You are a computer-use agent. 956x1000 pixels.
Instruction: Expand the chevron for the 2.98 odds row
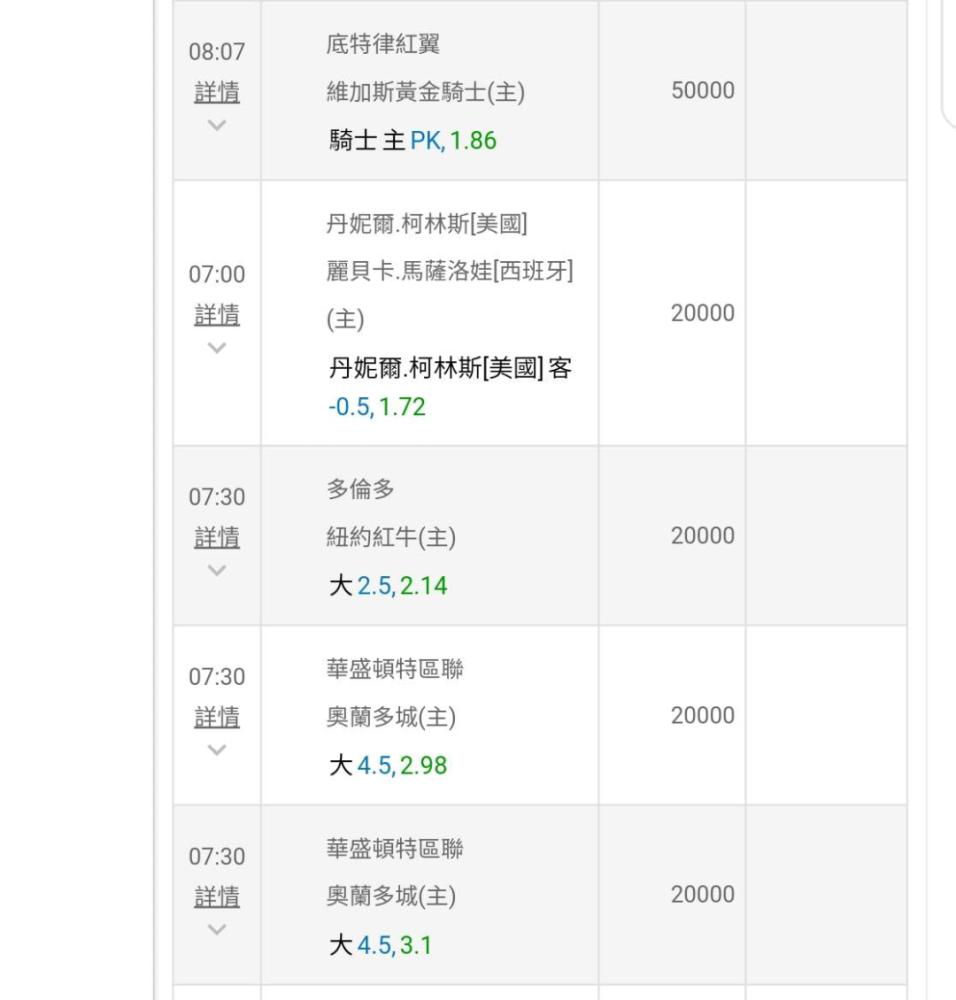[217, 750]
